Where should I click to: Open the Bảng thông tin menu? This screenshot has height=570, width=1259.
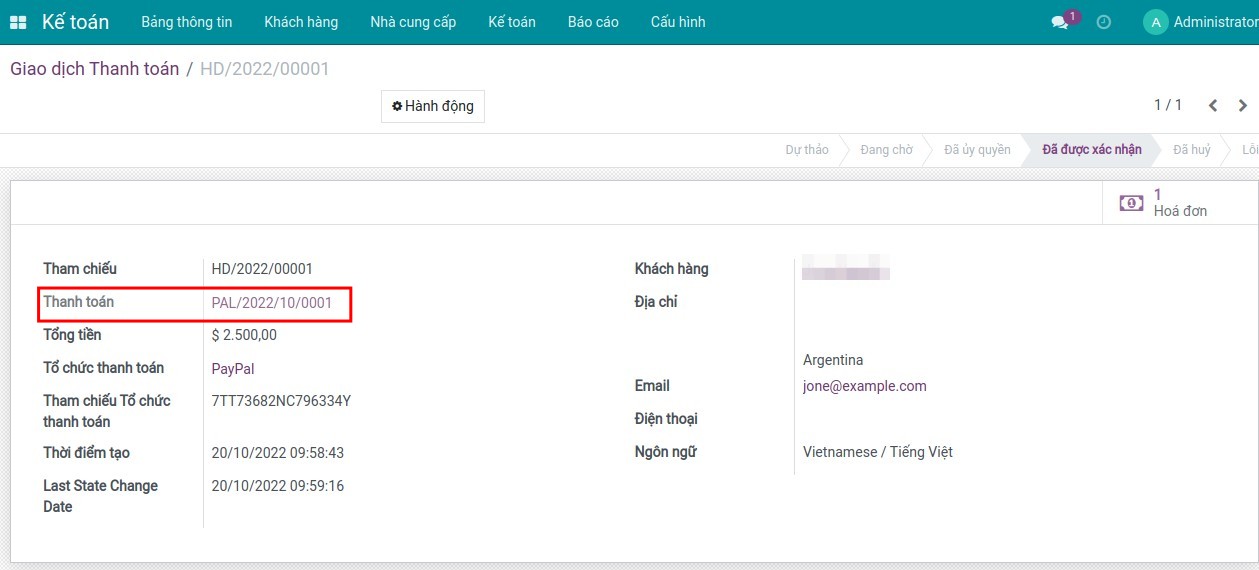(187, 22)
